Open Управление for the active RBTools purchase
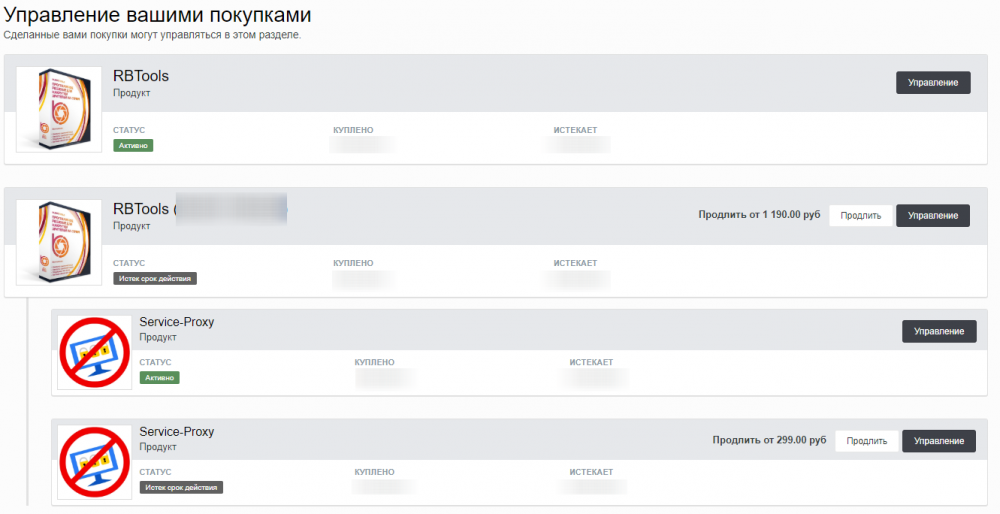This screenshot has width=1000, height=514. 932,82
